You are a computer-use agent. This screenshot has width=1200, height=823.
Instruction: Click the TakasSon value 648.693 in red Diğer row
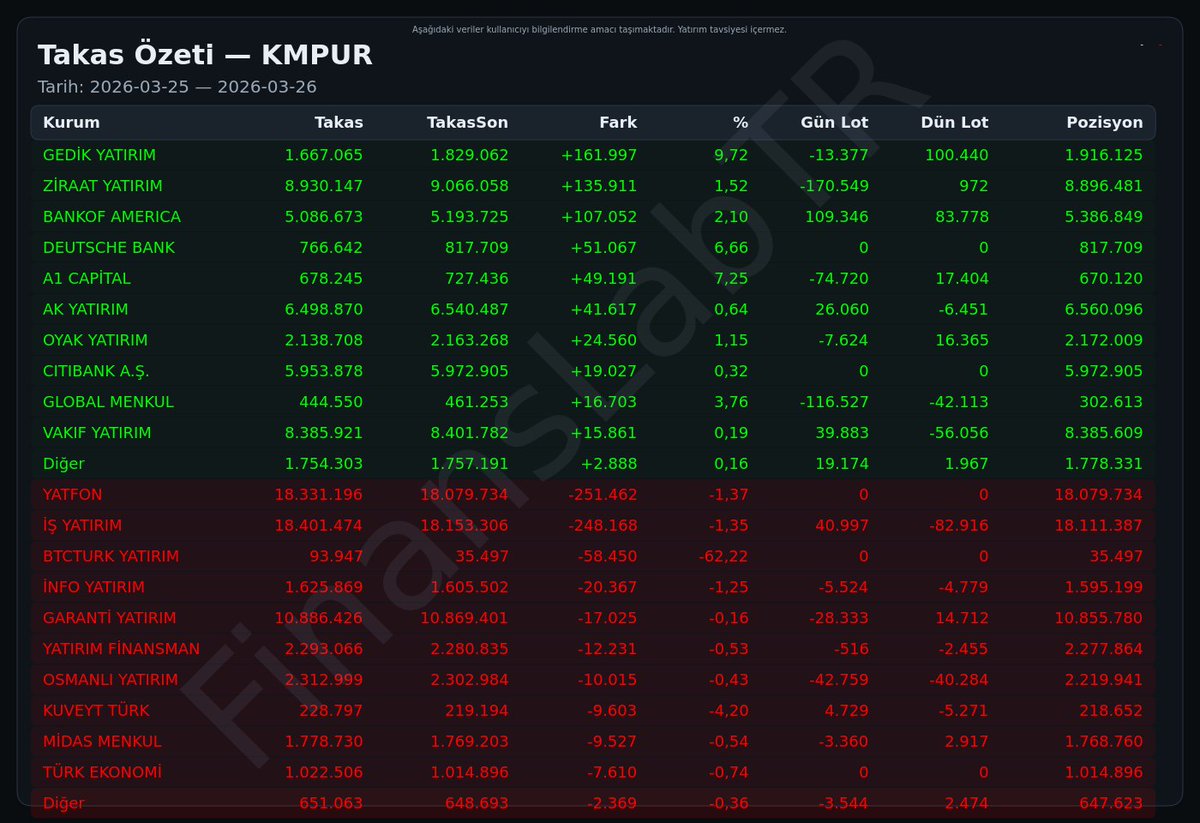[476, 804]
